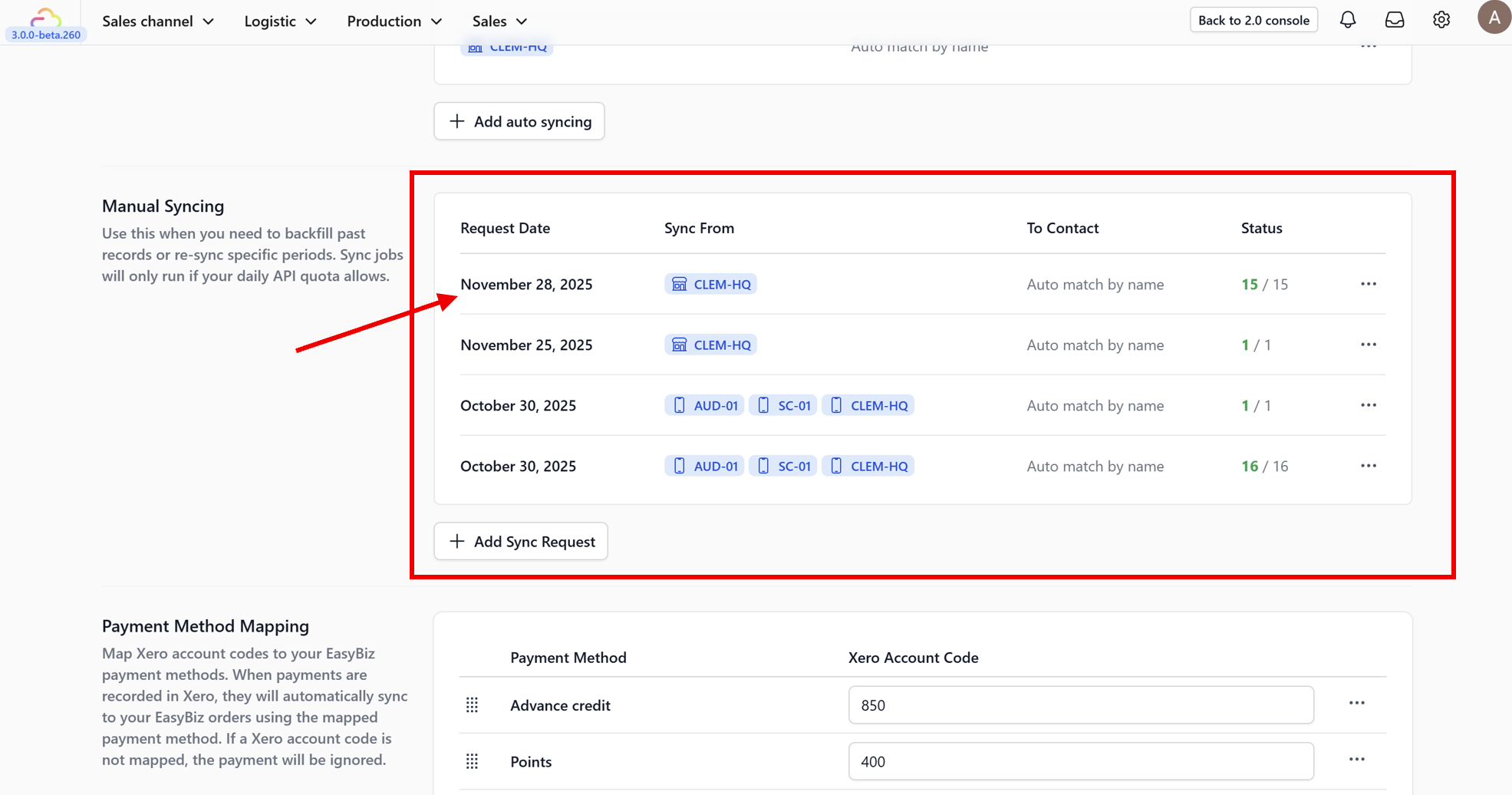Viewport: 1512px width, 795px height.
Task: Open more options for Points mapping
Action: [1356, 759]
